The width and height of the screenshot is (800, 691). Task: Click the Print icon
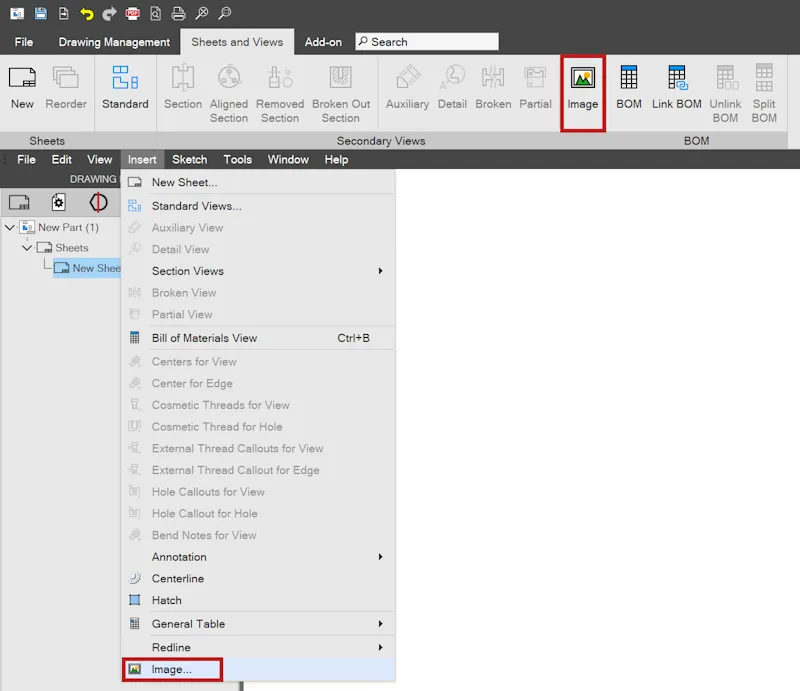coord(178,13)
